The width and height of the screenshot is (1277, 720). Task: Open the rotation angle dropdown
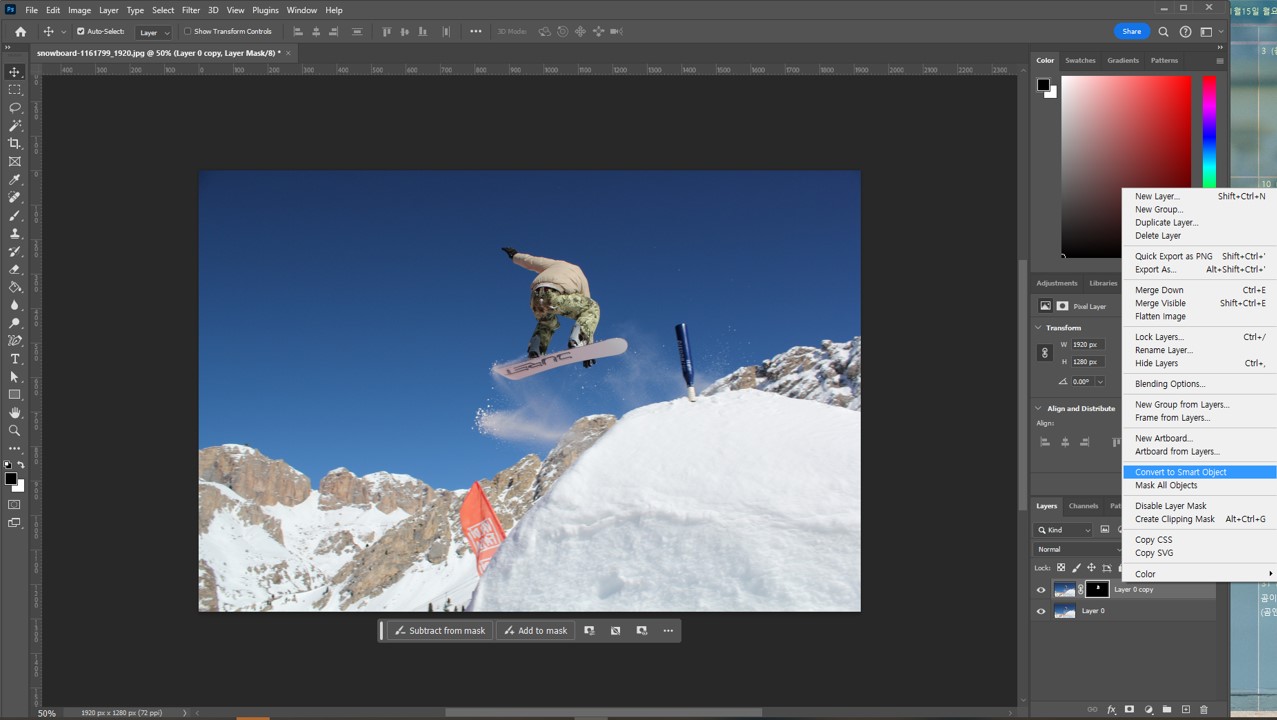1100,382
